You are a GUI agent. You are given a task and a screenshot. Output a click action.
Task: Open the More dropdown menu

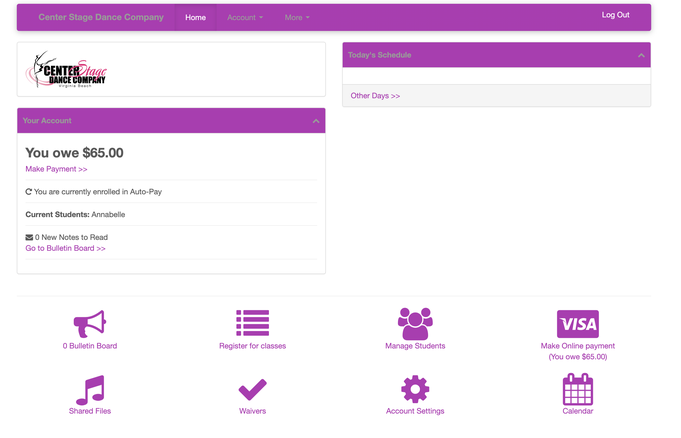coord(297,17)
